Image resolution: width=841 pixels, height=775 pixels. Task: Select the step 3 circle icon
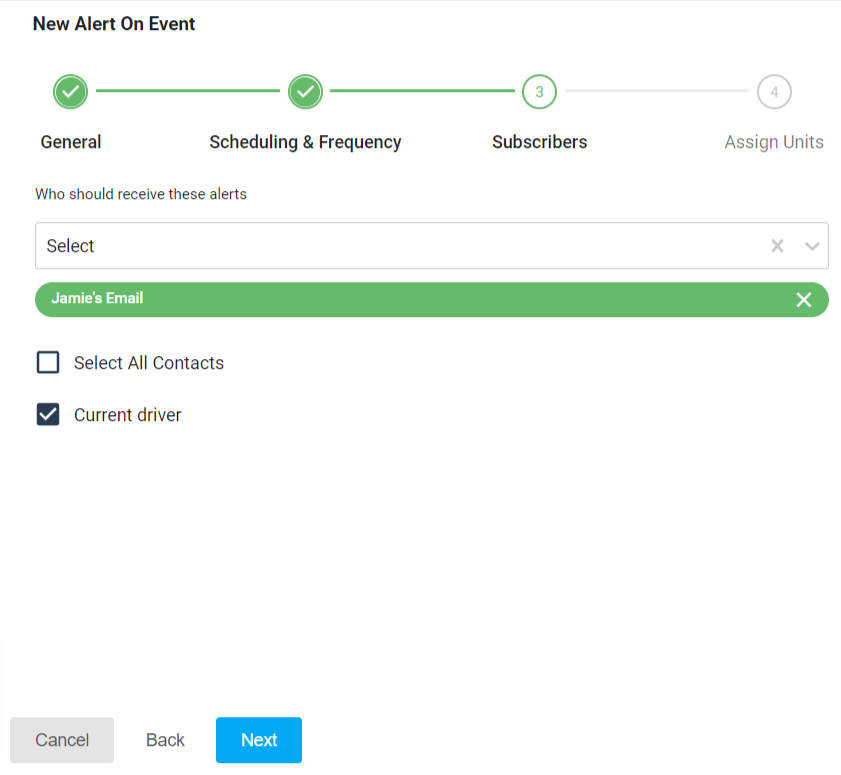539,91
